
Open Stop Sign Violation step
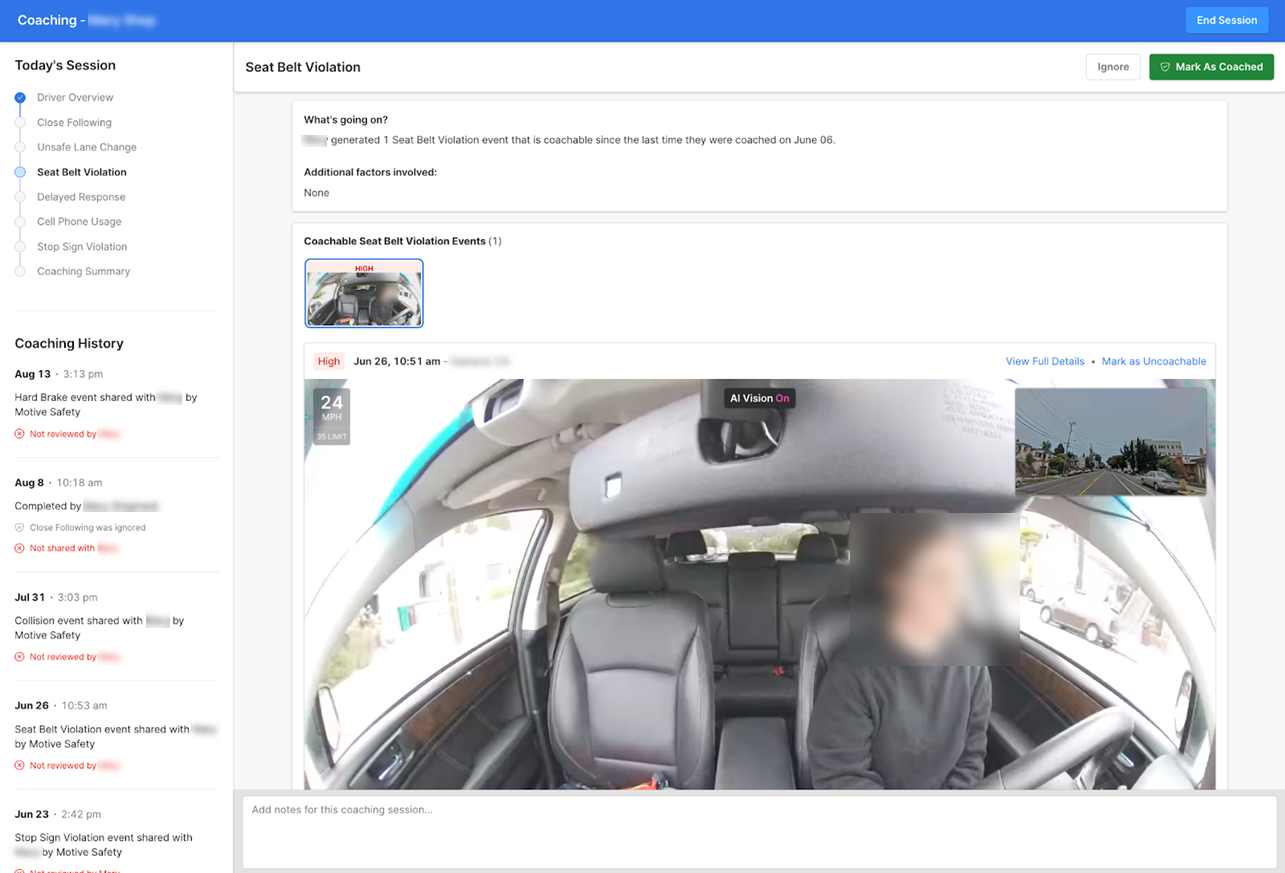(82, 247)
